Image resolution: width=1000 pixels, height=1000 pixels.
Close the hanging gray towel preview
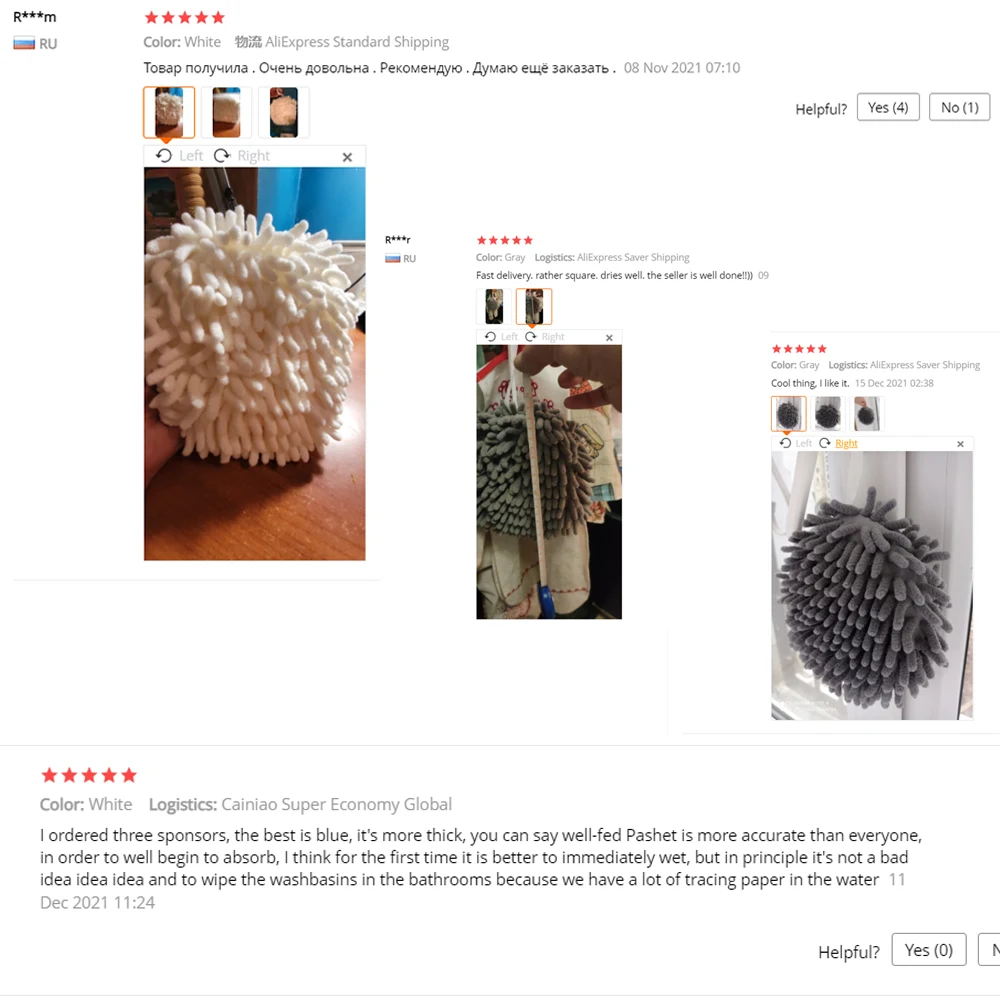tap(960, 444)
